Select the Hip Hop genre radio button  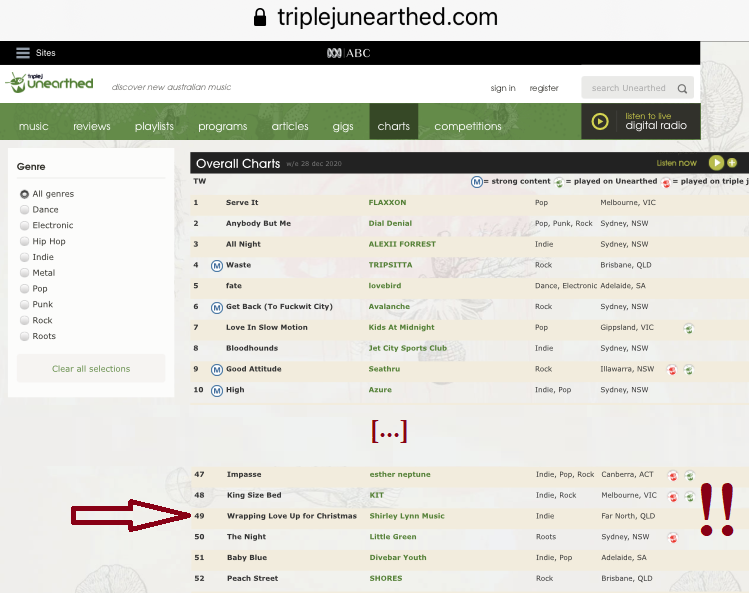click(x=24, y=241)
